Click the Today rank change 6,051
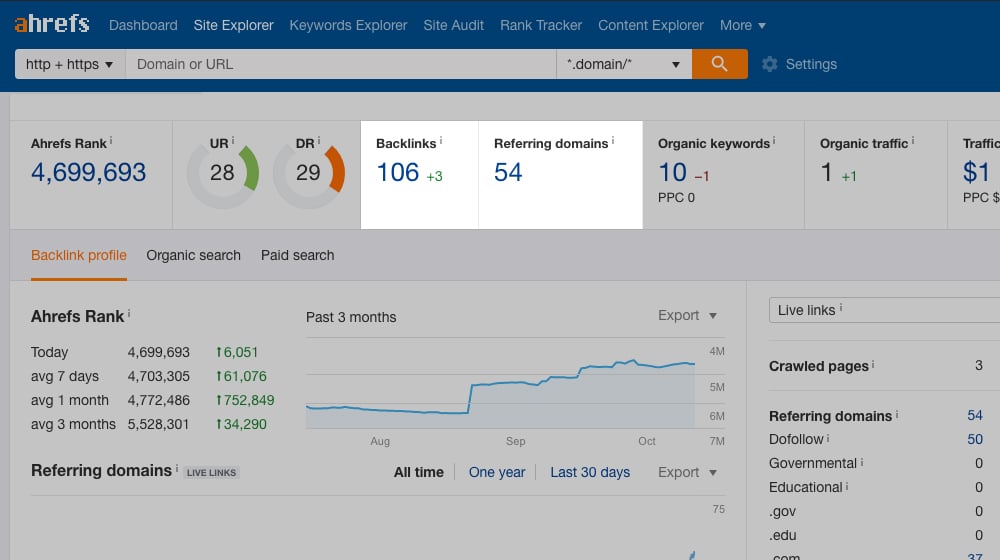This screenshot has height=560, width=1000. pos(237,352)
